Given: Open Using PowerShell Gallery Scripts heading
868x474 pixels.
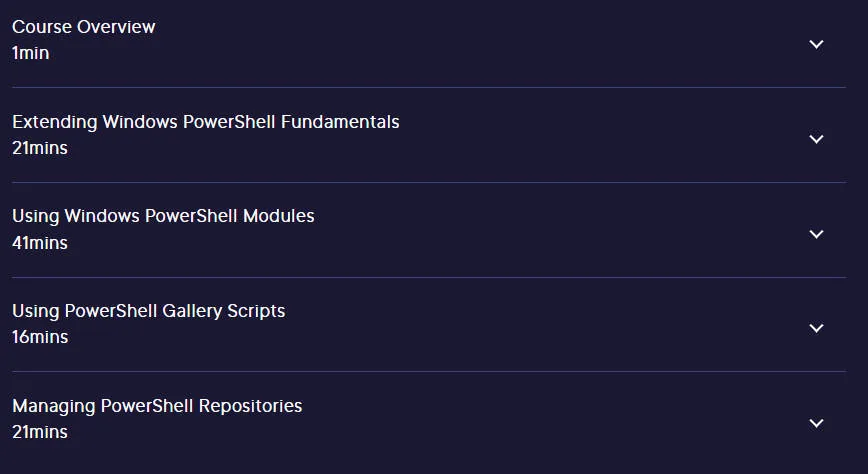Looking at the screenshot, I should tap(149, 311).
